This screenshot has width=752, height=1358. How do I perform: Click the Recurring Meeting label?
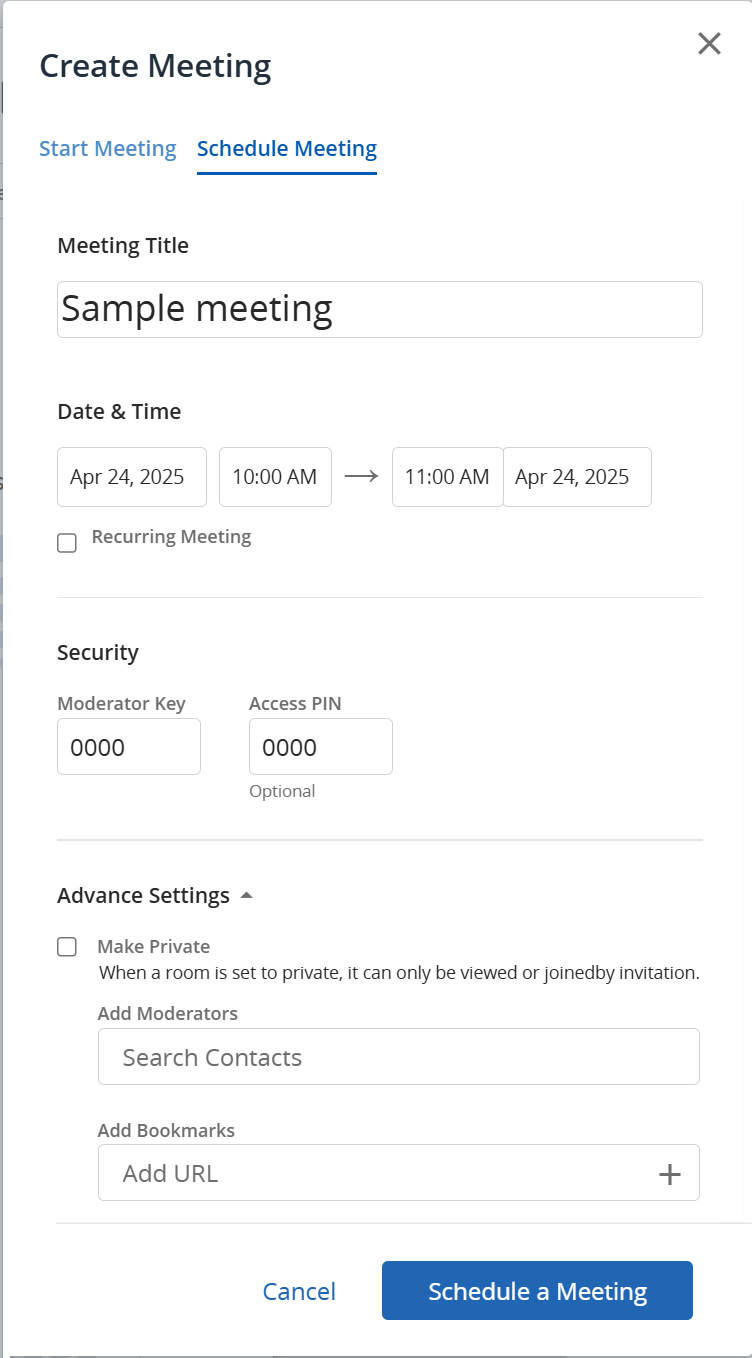point(171,537)
